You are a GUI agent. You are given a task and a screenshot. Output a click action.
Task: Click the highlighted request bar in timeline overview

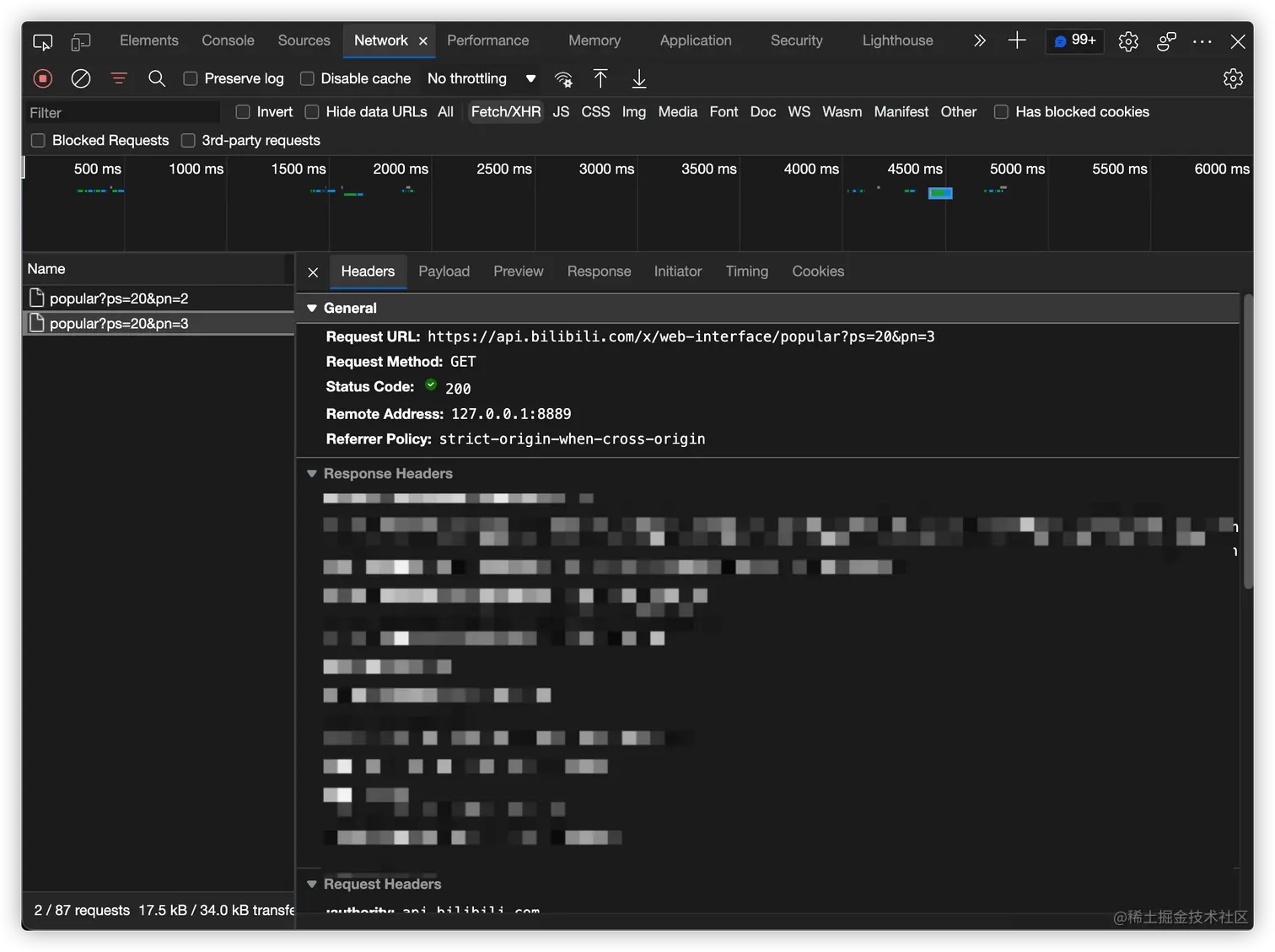click(x=940, y=193)
